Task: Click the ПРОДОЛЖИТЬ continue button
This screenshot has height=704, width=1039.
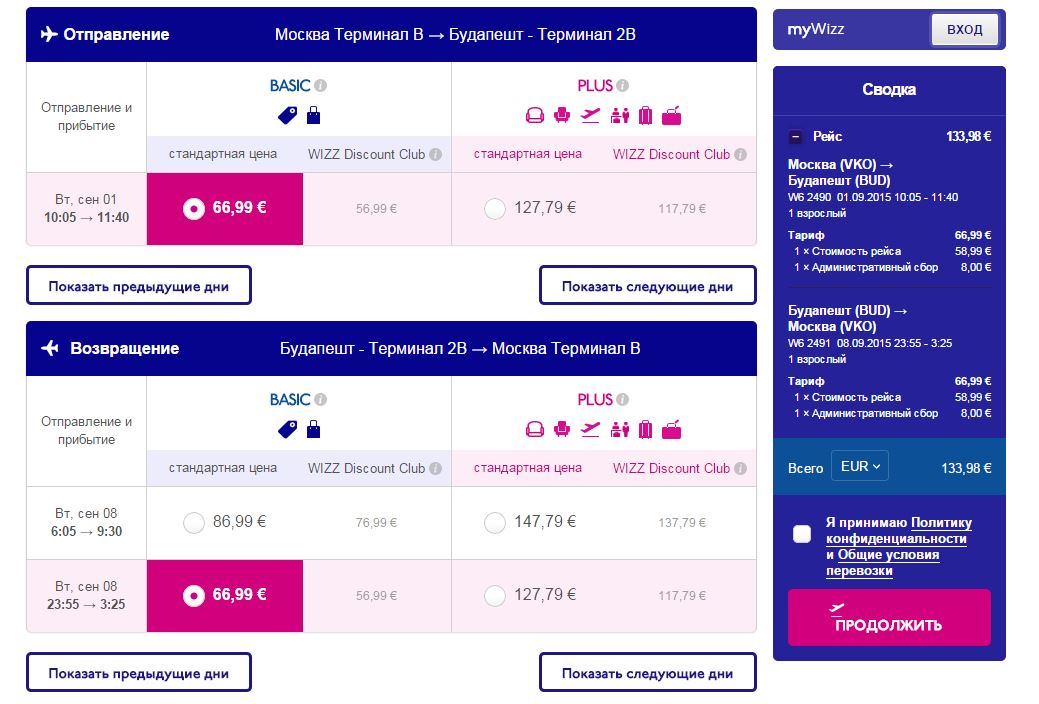Action: 889,617
